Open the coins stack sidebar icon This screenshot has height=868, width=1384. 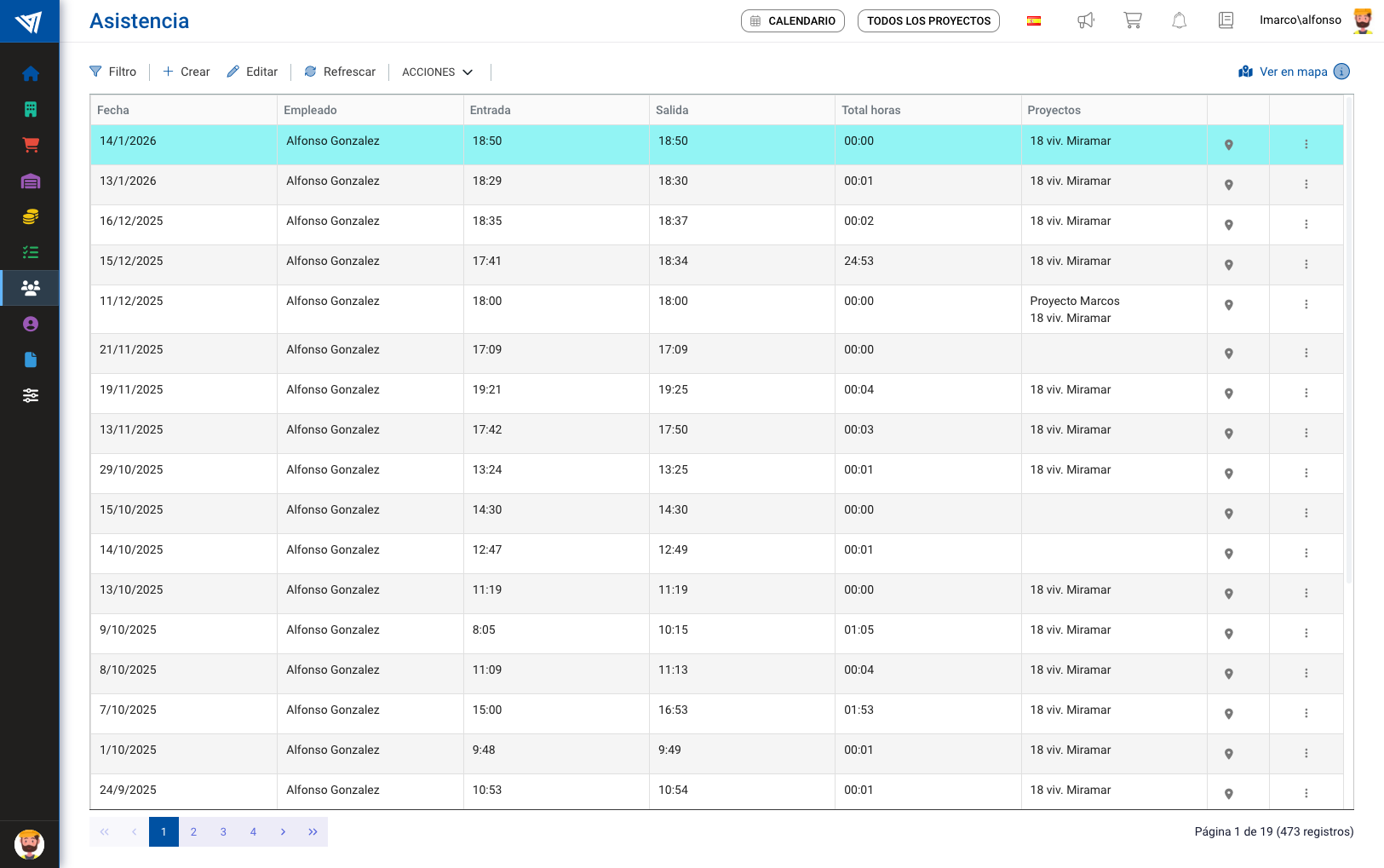31,217
